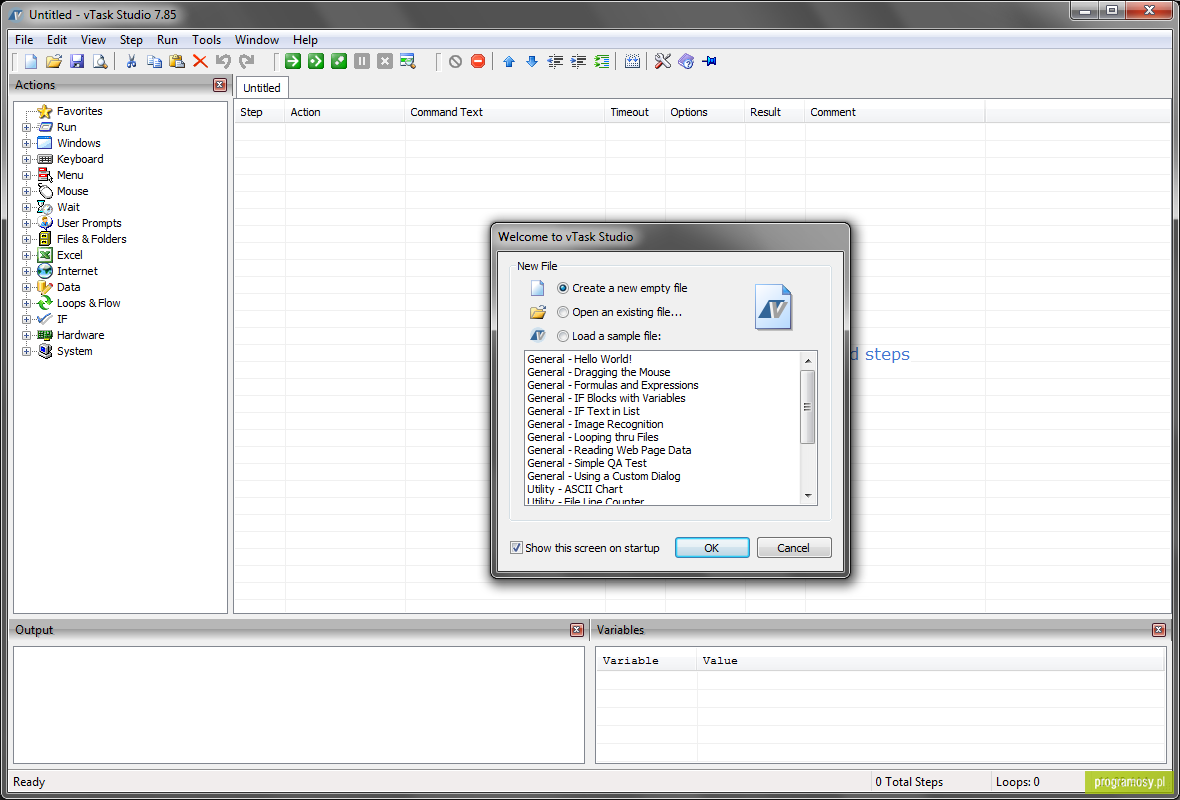Save the file with the floppy disk icon
1180x800 pixels.
point(77,62)
